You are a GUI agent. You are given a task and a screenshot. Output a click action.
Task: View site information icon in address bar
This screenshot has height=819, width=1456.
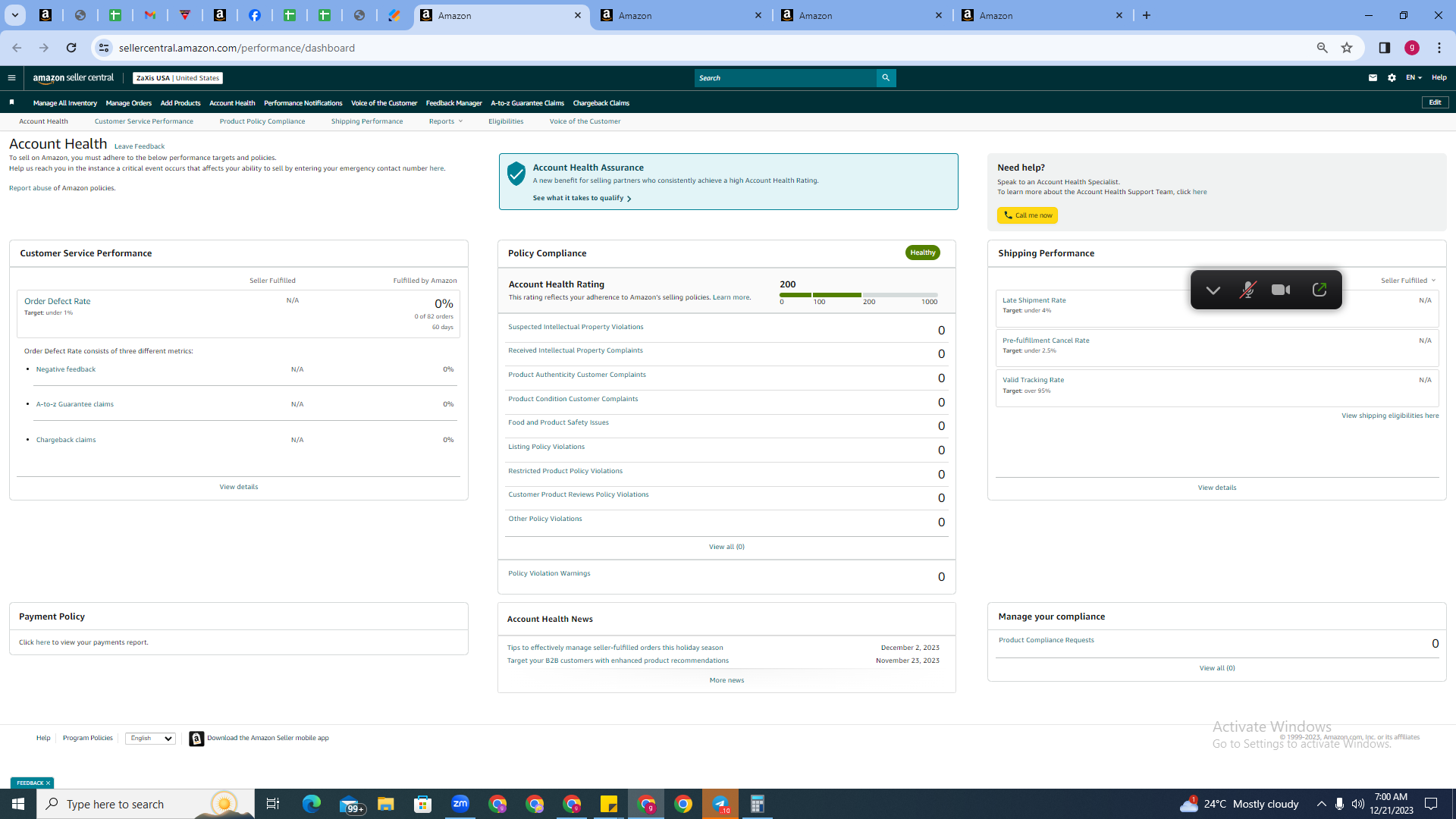[104, 48]
